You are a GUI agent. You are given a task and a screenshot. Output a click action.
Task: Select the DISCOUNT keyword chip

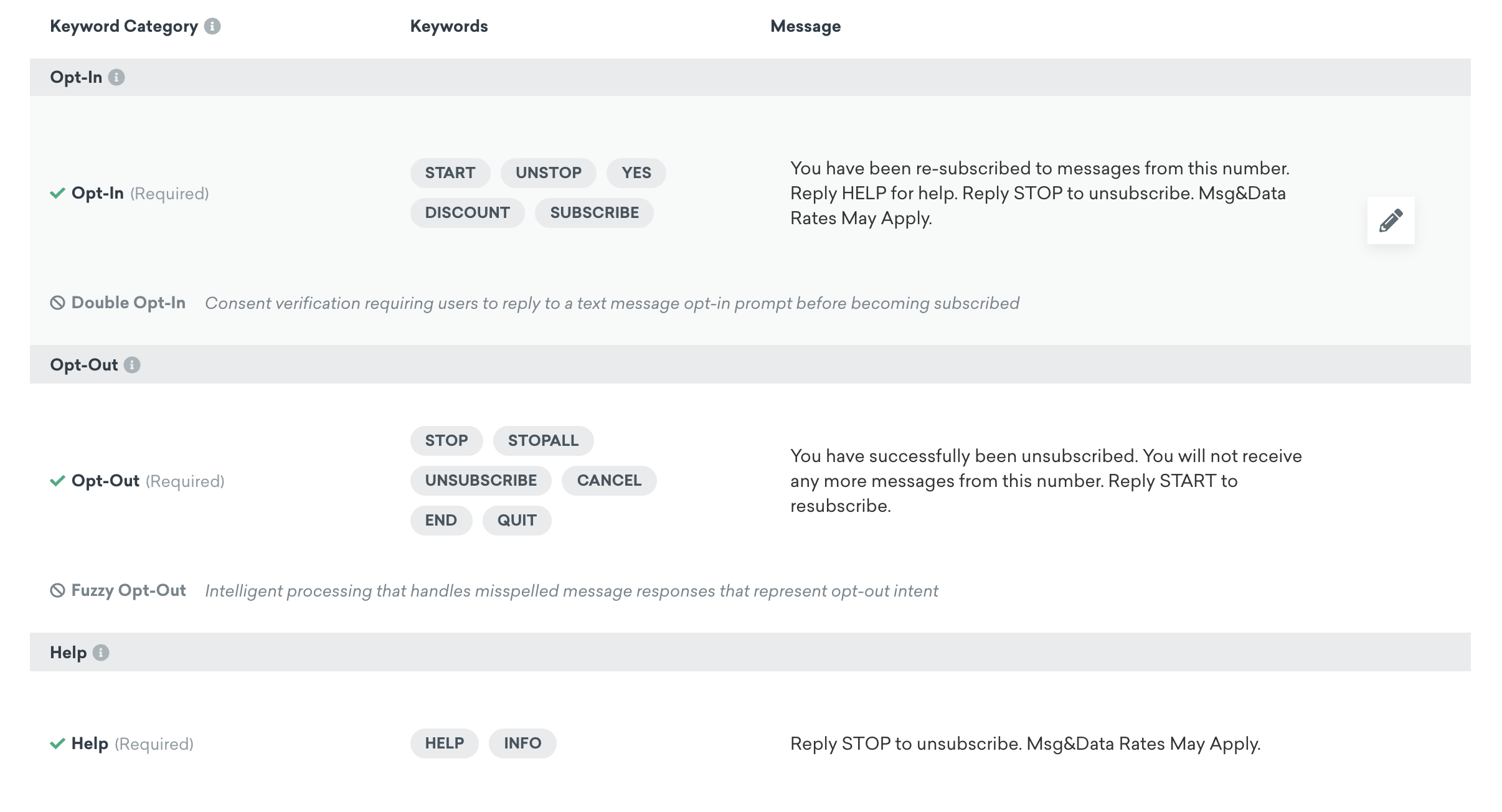(x=467, y=213)
